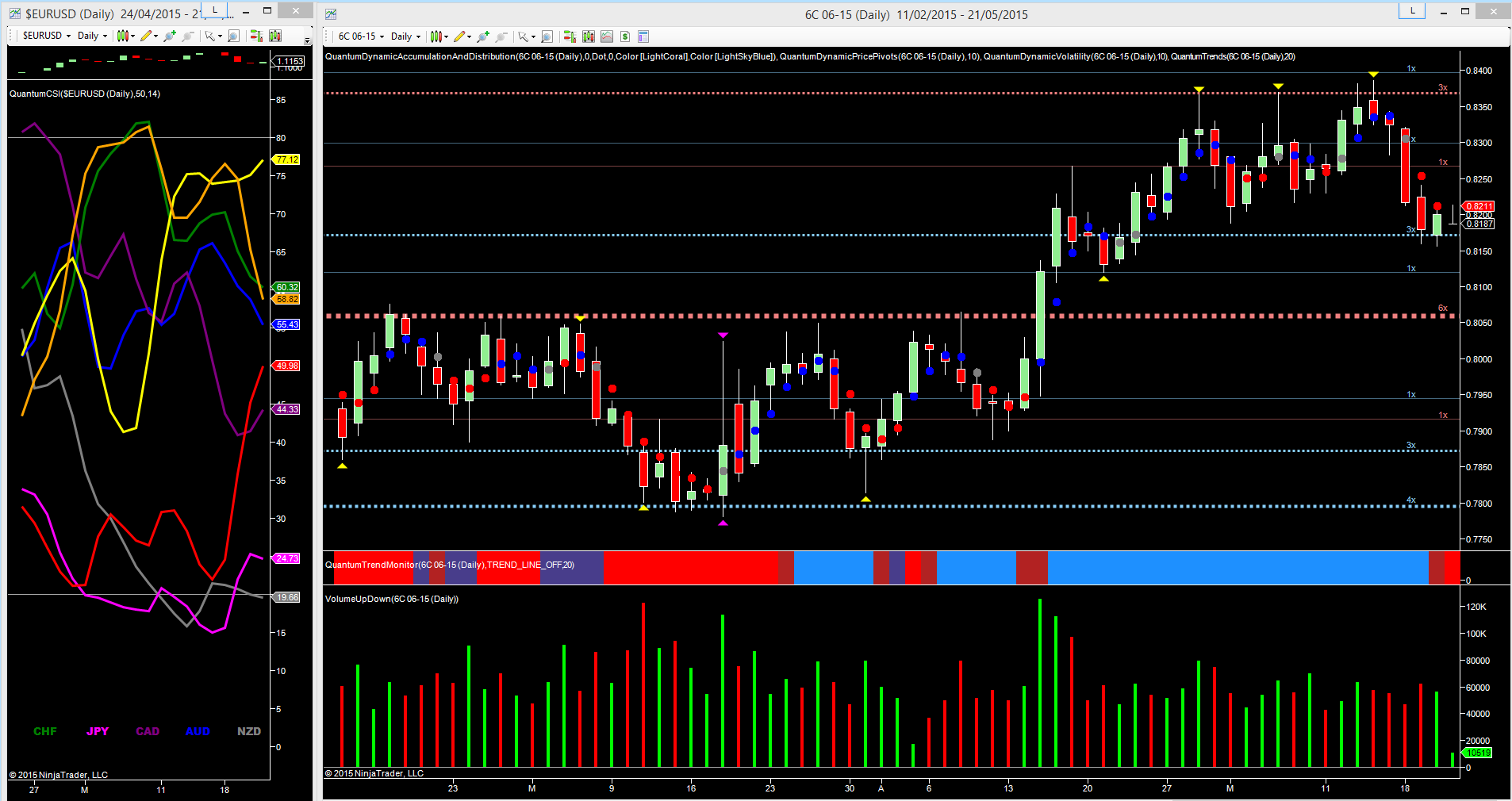Viewport: 1512px width, 801px height.
Task: Click the L link button in the 6C 06-15 title bar
Action: 1412,10
